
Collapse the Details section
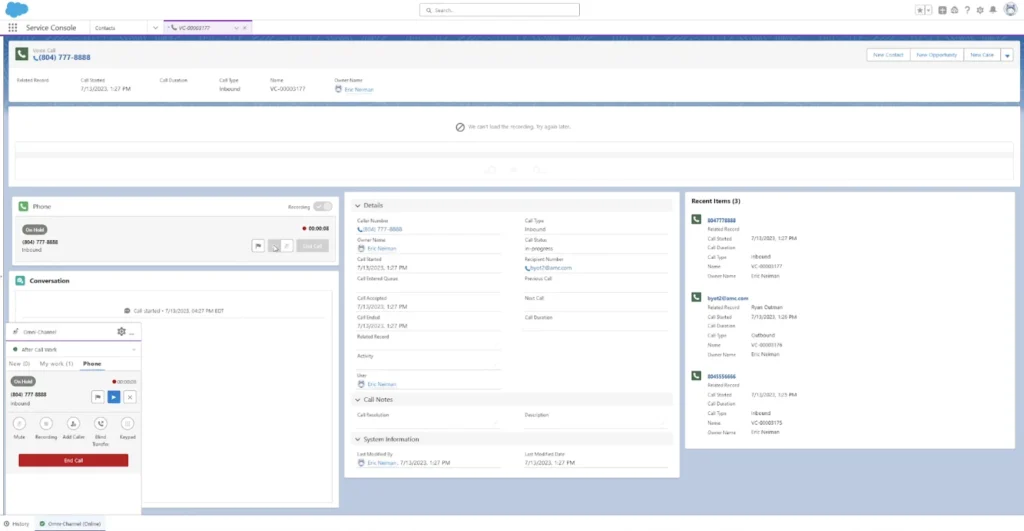[x=358, y=205]
